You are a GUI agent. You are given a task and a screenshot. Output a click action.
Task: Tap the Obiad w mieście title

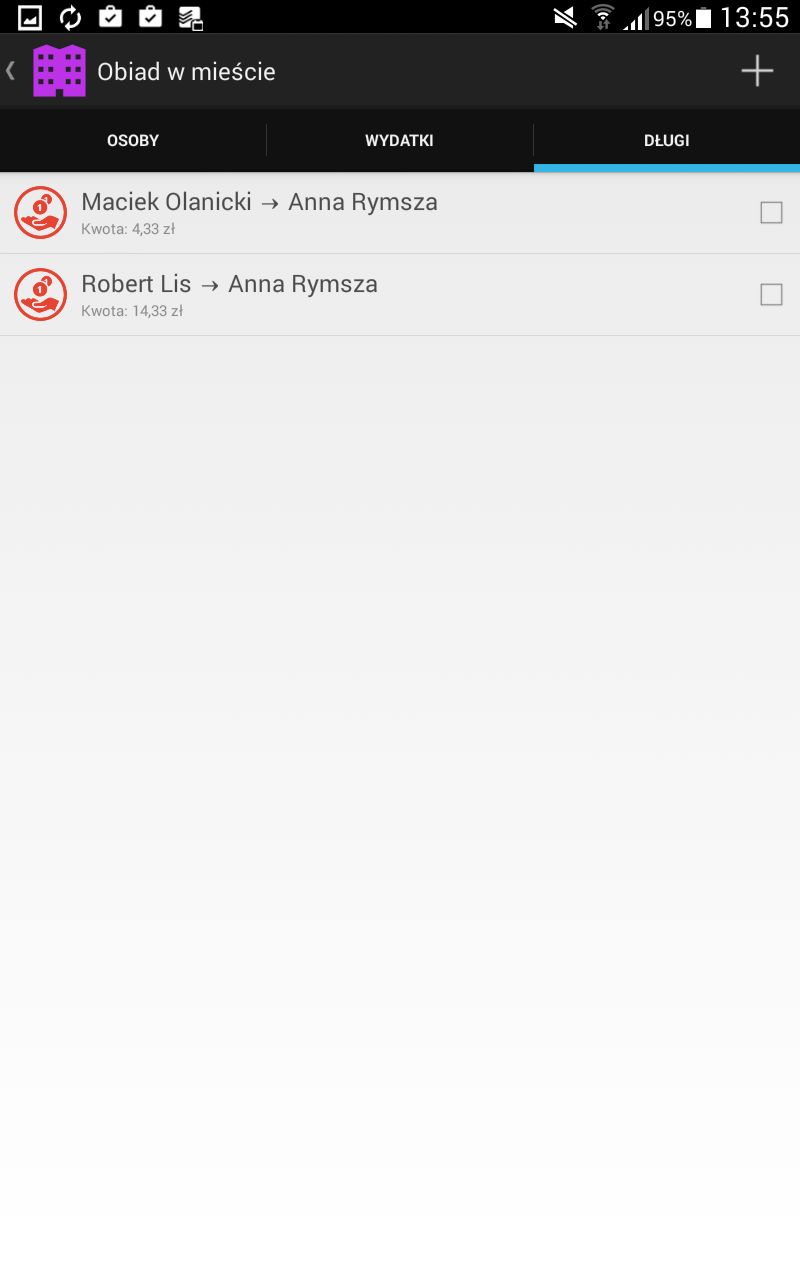pos(186,72)
